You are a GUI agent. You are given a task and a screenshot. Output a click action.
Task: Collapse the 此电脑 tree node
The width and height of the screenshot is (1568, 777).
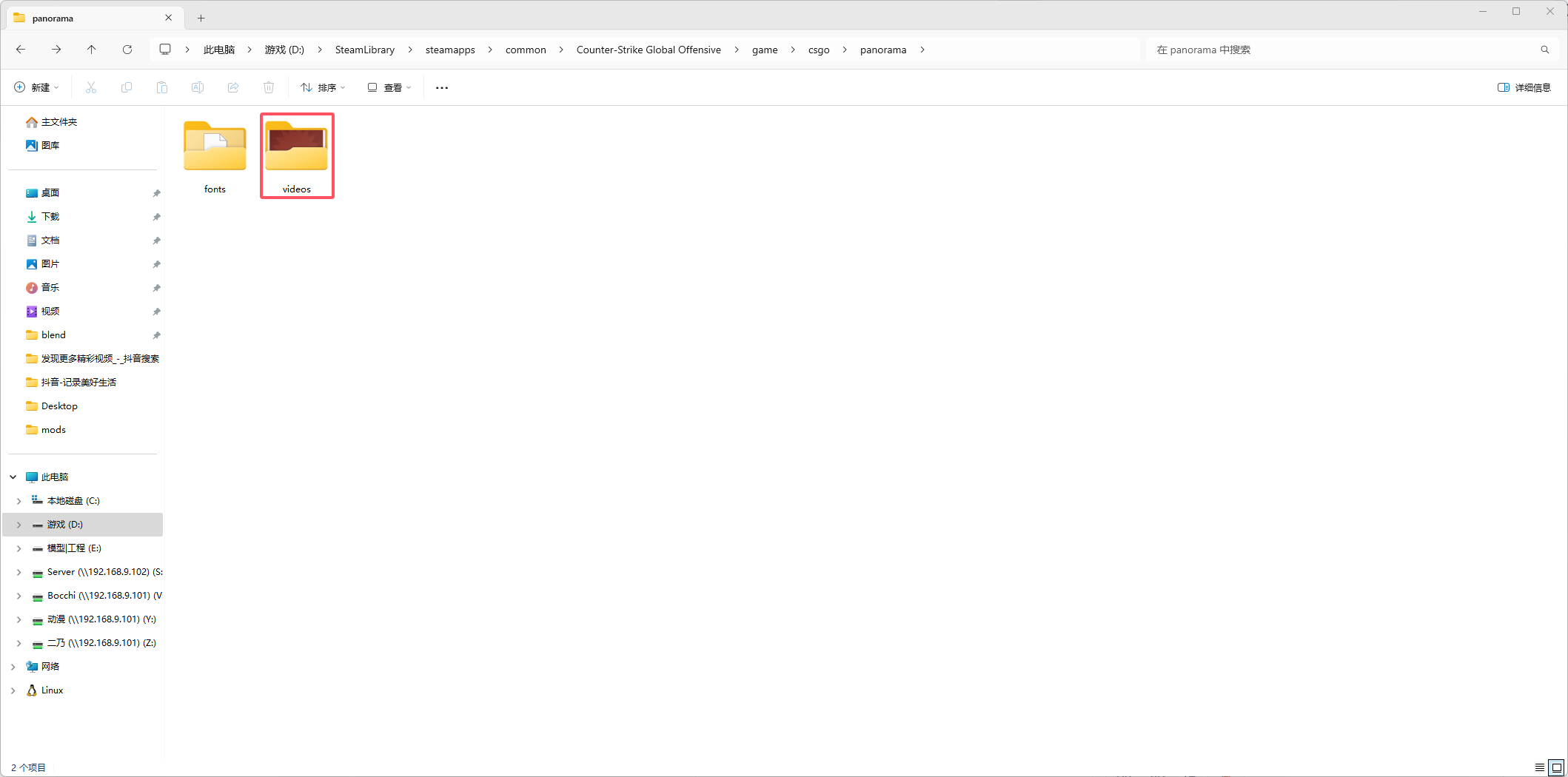(13, 477)
